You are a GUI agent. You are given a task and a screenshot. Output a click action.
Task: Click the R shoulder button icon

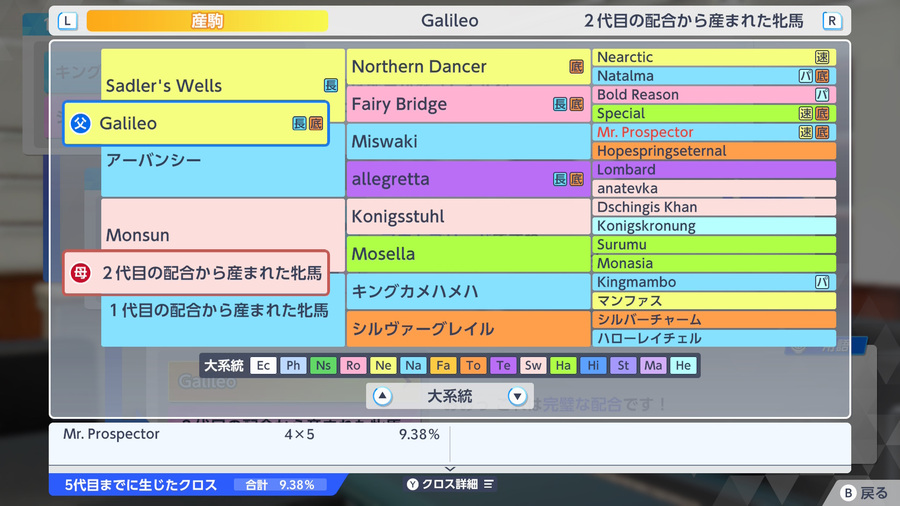832,21
